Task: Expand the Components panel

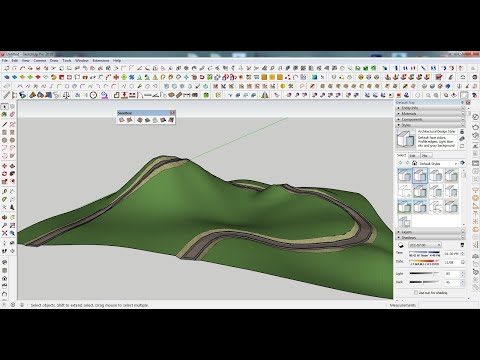Action: 430,119
